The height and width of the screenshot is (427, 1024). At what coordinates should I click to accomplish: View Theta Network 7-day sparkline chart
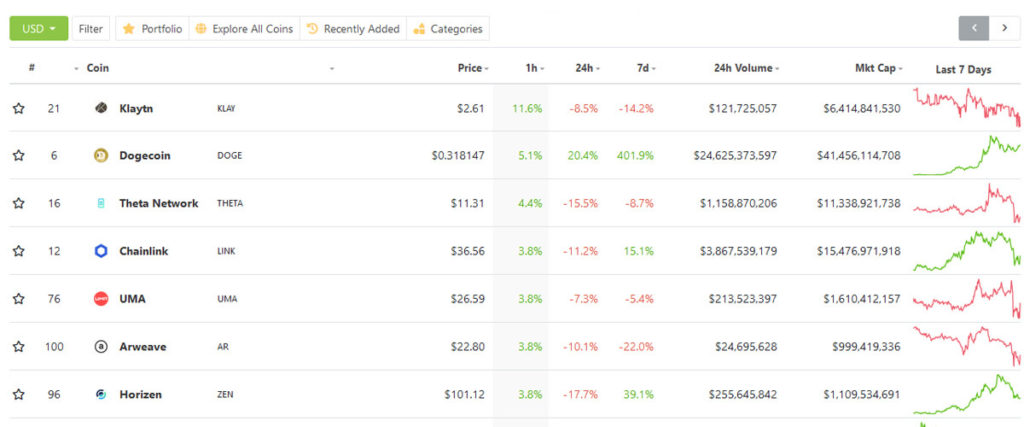pyautogui.click(x=967, y=203)
